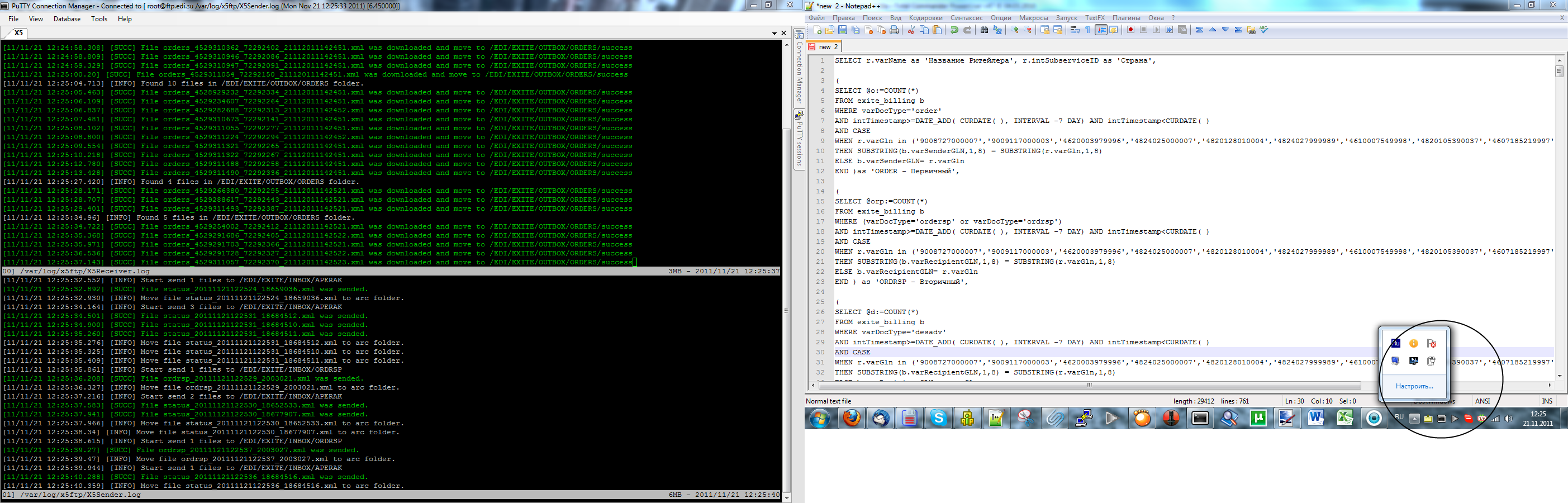Screen dimensions: 1568x503
Task: Select the new 2 document tab
Action: click(824, 47)
